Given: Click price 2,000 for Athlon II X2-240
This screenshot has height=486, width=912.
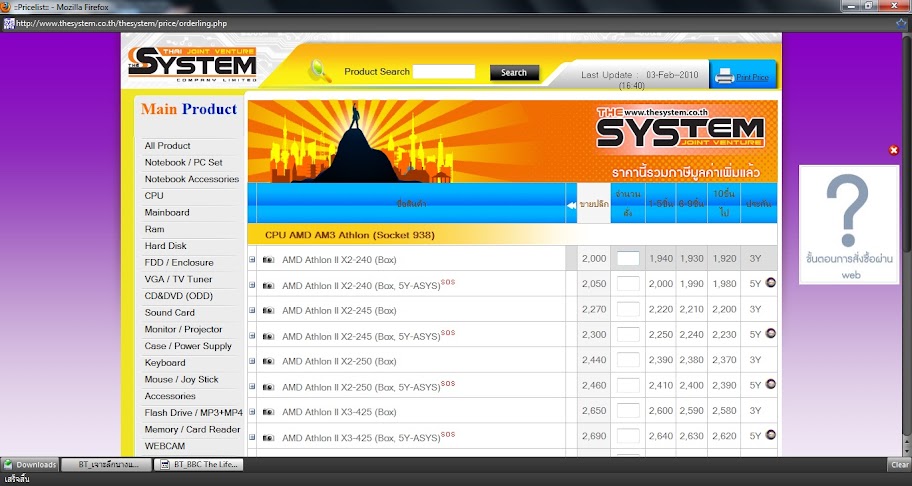Looking at the screenshot, I should coord(594,259).
